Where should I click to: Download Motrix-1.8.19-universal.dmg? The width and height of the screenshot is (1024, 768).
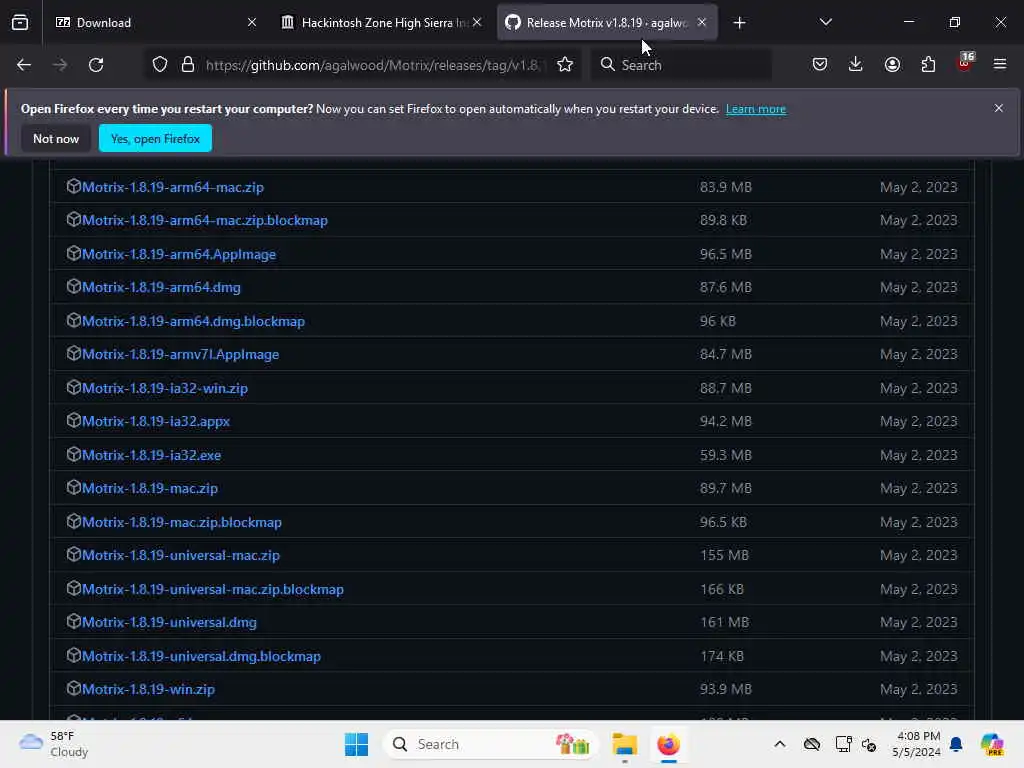[x=170, y=622]
